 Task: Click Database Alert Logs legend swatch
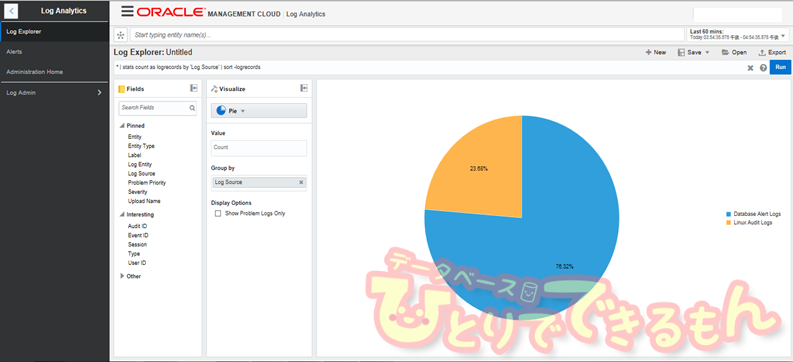728,214
